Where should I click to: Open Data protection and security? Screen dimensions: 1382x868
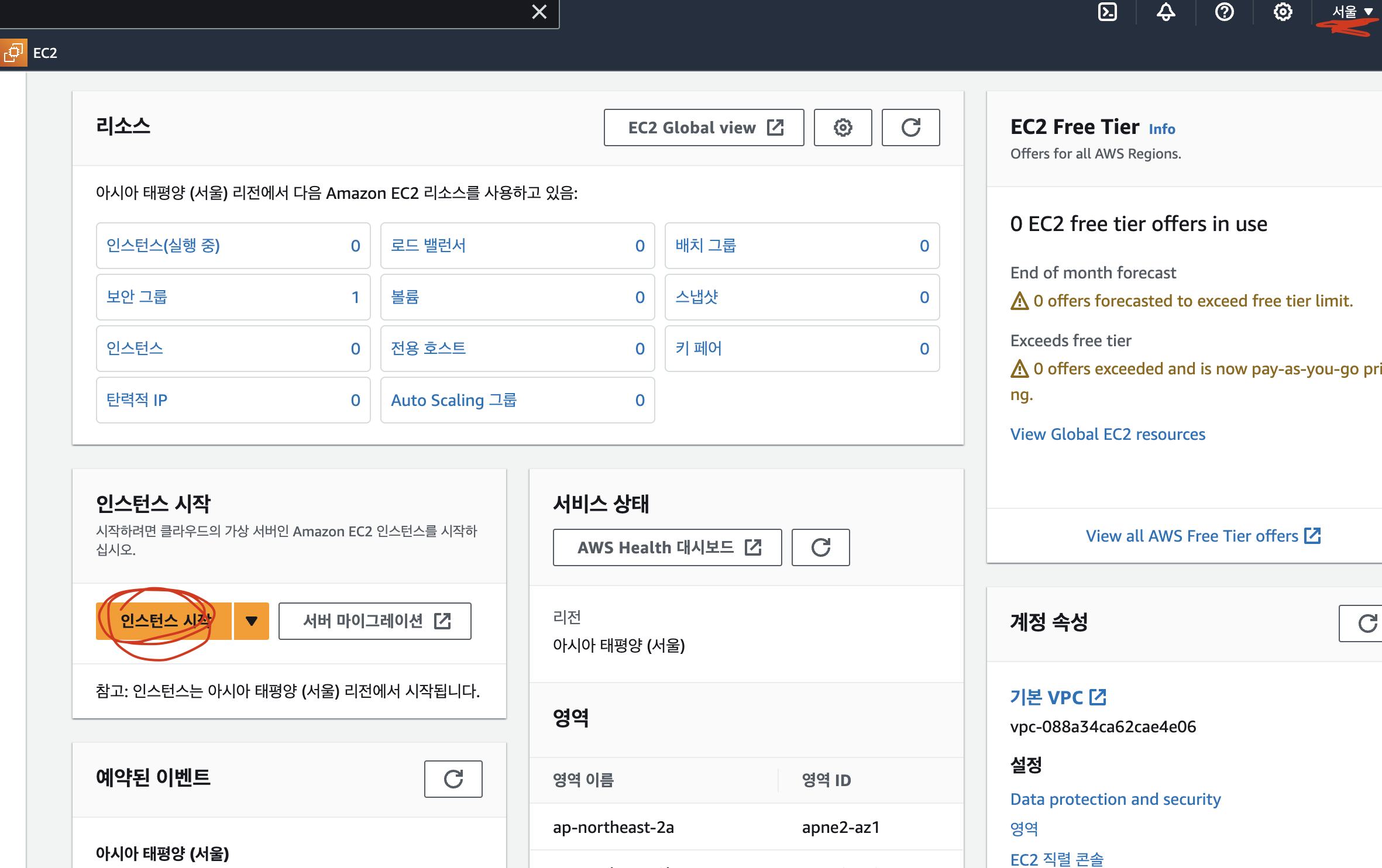(1115, 799)
